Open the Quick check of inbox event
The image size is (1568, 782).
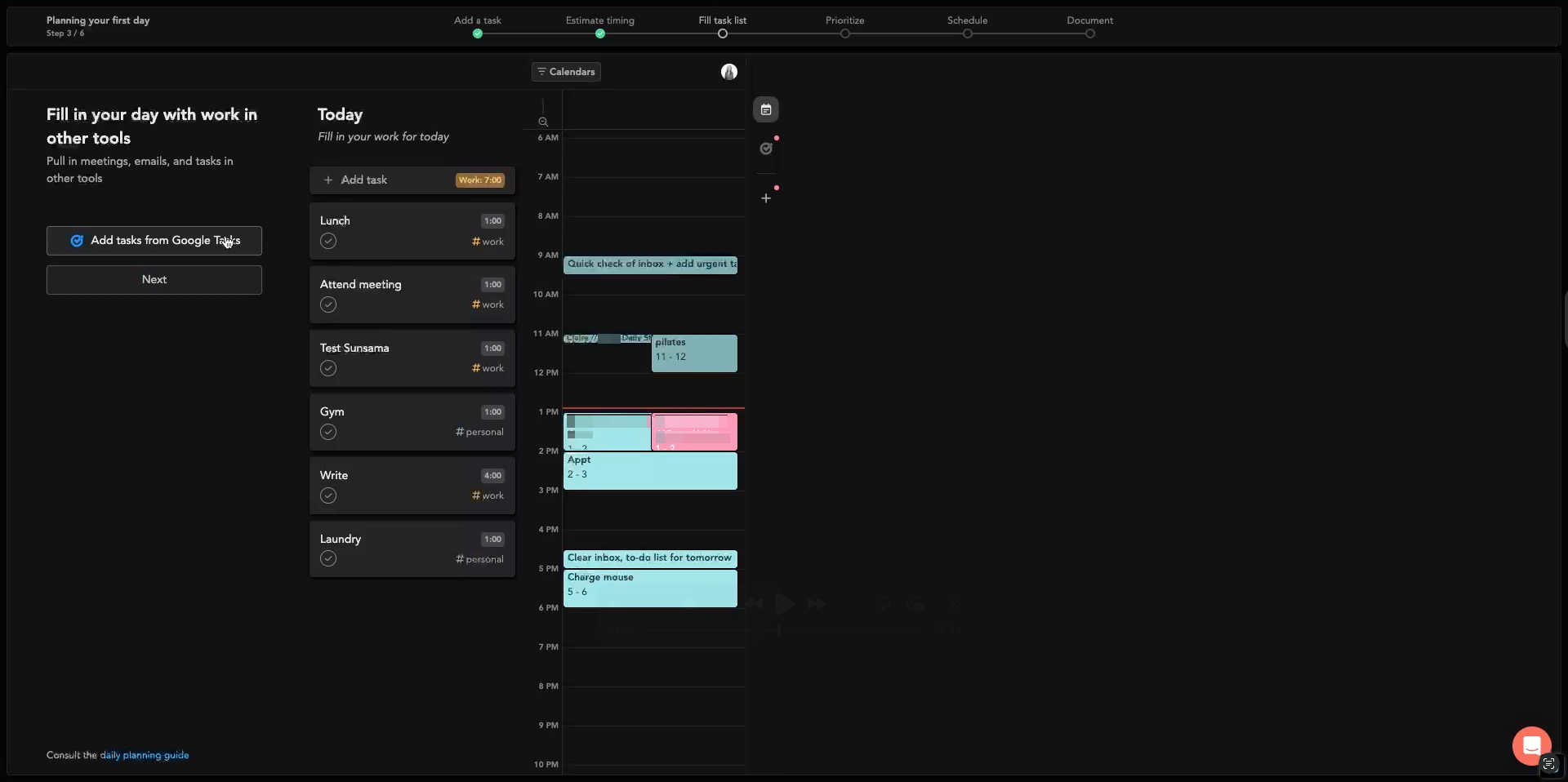[x=650, y=264]
